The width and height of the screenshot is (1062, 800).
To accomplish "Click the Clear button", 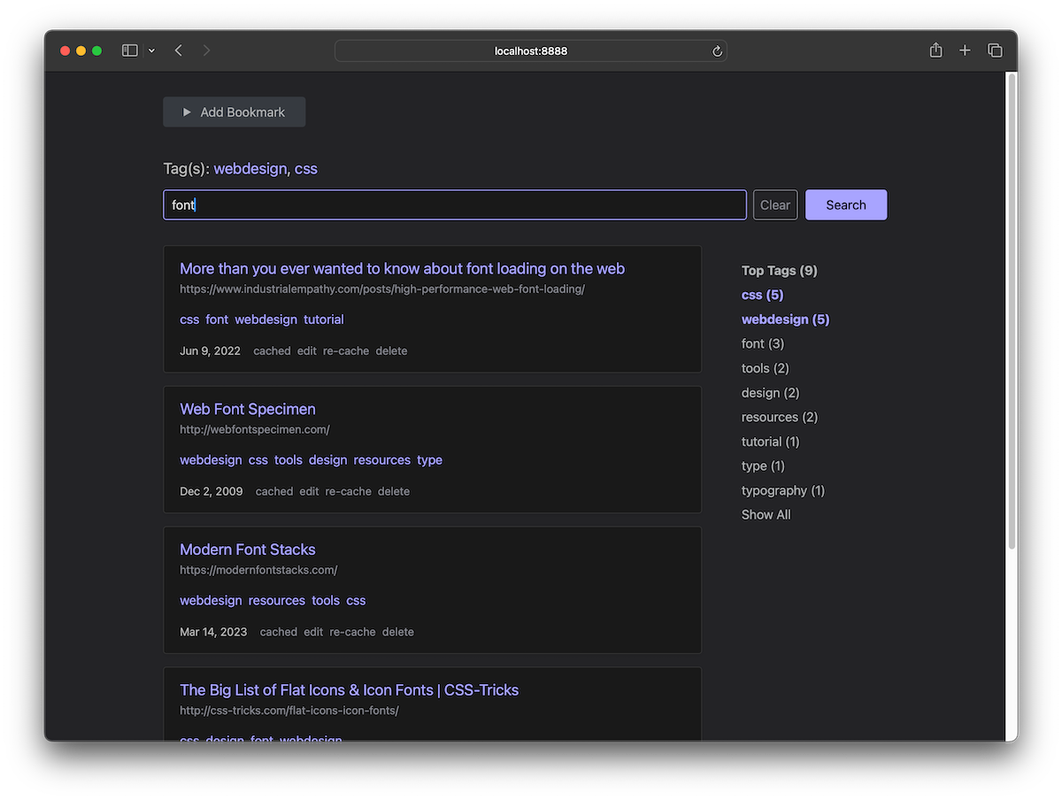I will point(775,205).
